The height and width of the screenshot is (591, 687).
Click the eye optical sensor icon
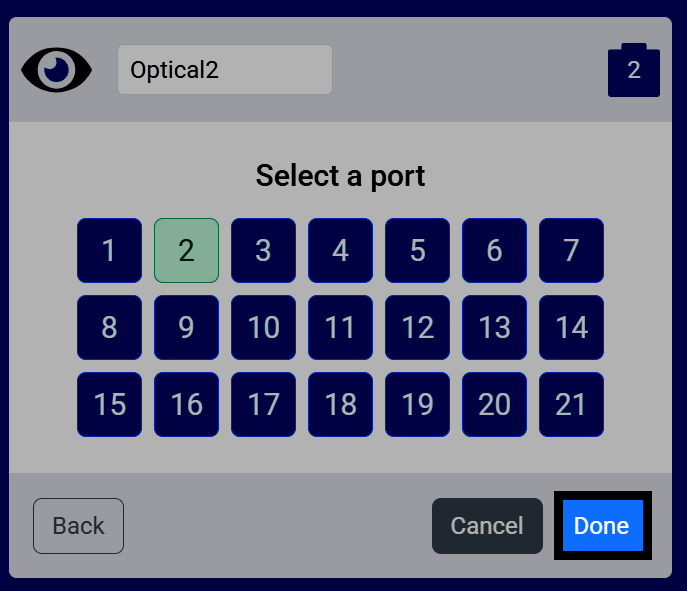57,70
